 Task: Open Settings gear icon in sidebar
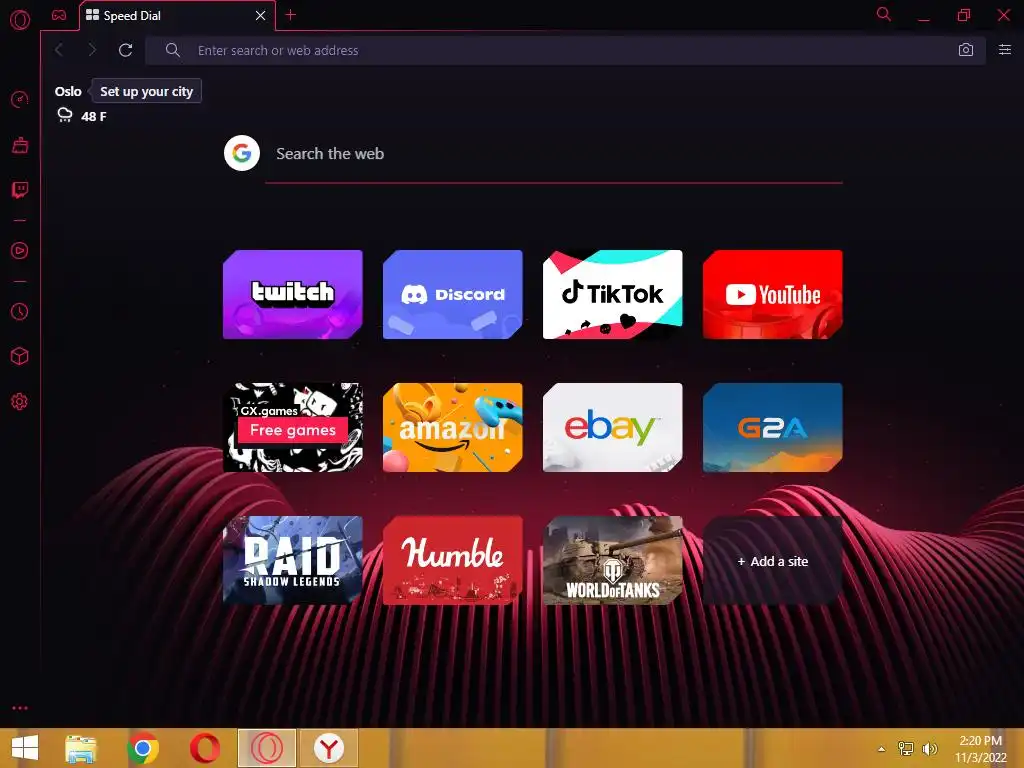pos(20,402)
